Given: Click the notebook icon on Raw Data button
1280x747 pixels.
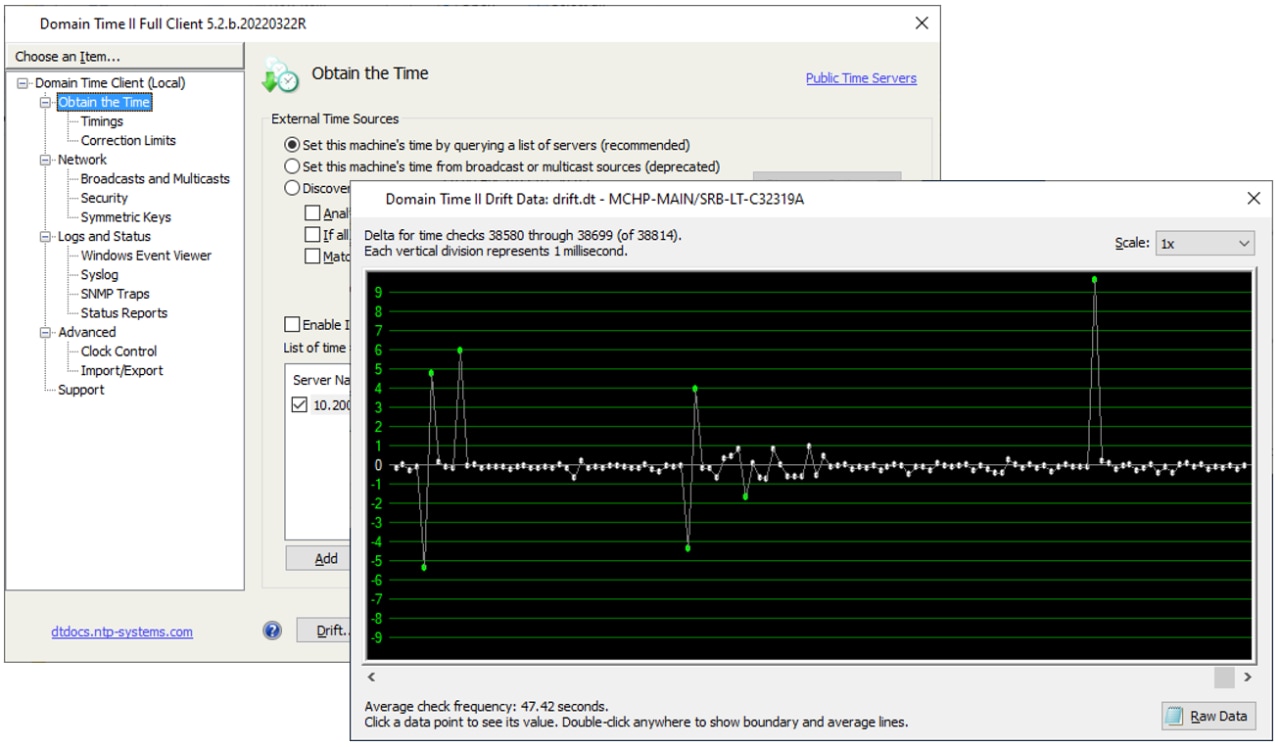Looking at the screenshot, I should click(x=1173, y=716).
